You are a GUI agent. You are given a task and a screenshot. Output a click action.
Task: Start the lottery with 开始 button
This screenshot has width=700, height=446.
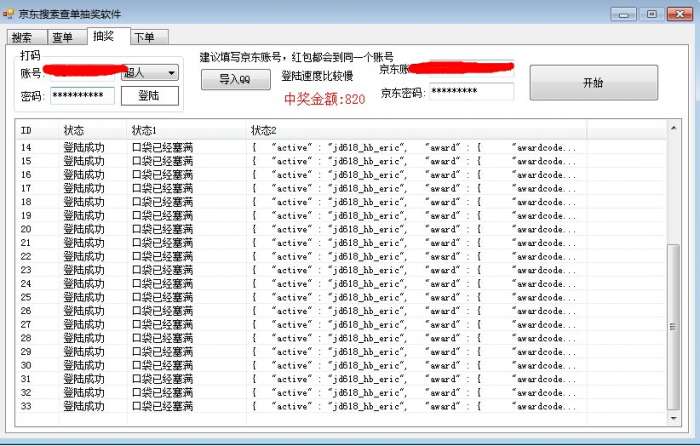[593, 83]
